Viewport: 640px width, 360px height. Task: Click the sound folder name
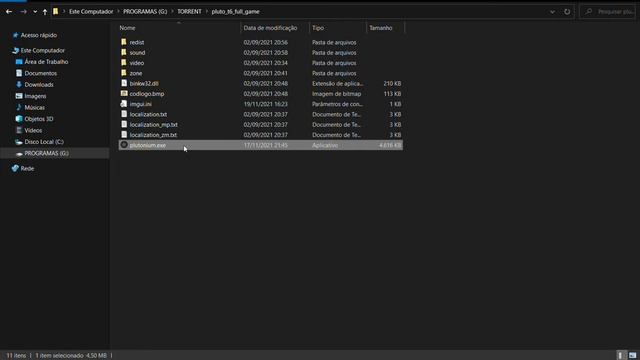[x=137, y=53]
